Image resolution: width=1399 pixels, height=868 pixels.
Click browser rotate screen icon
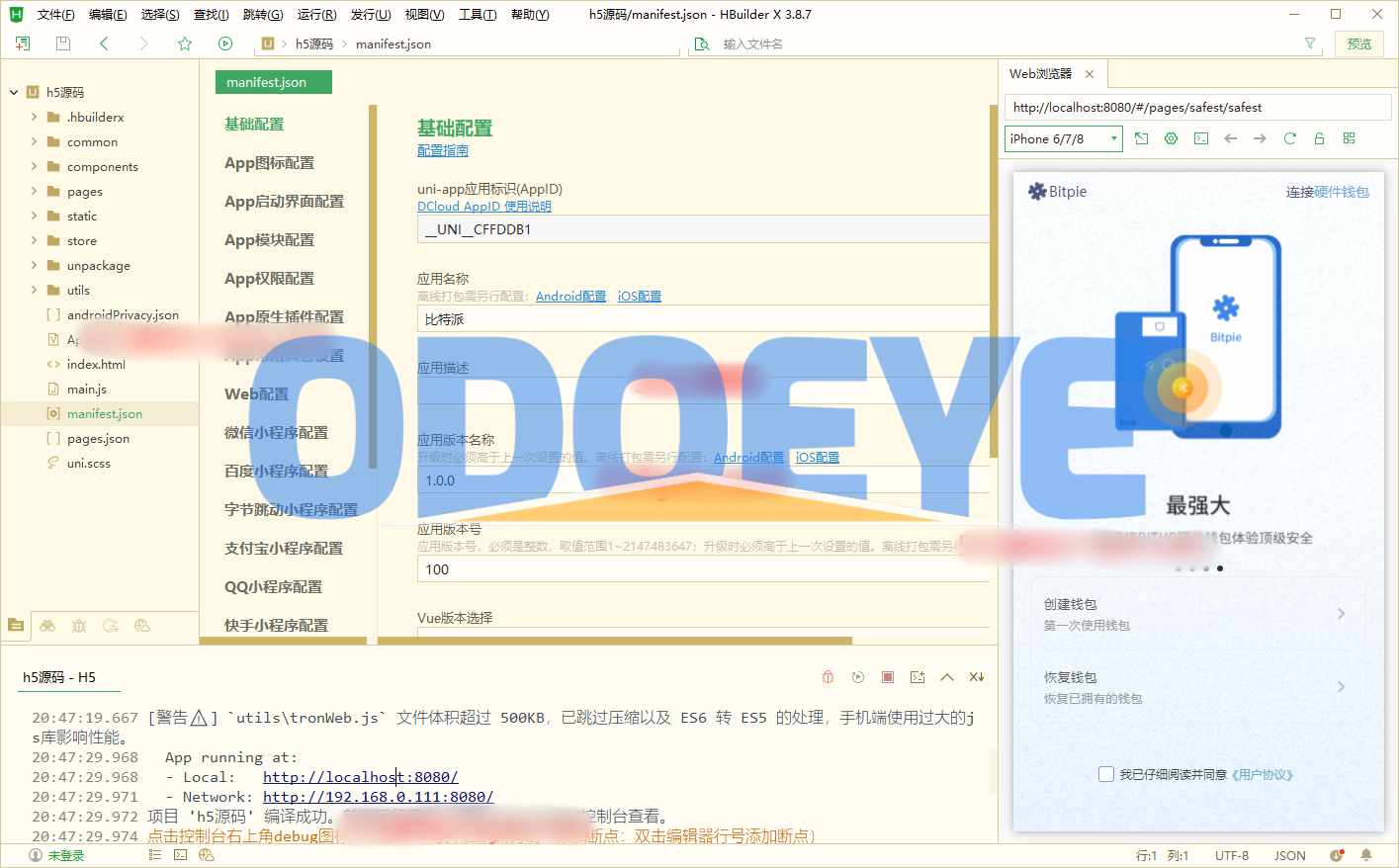pos(1142,138)
